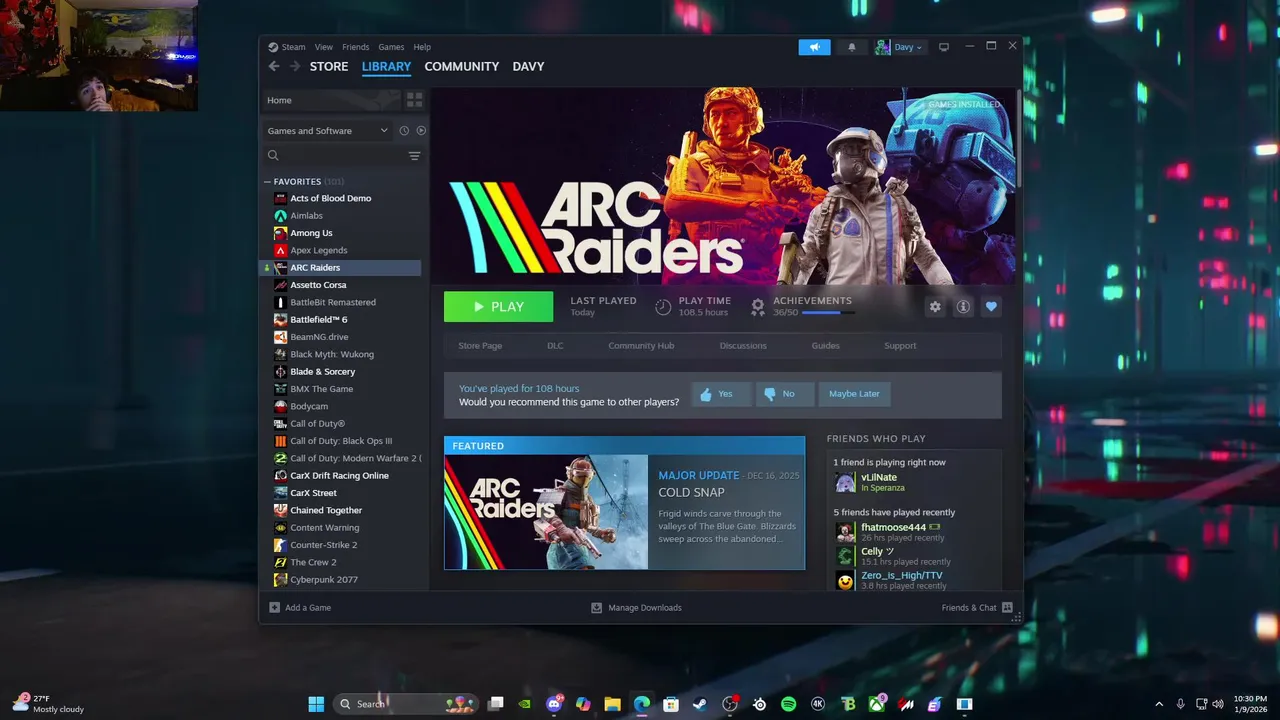Open the Davy account dropdown
1280x720 pixels.
(x=899, y=47)
